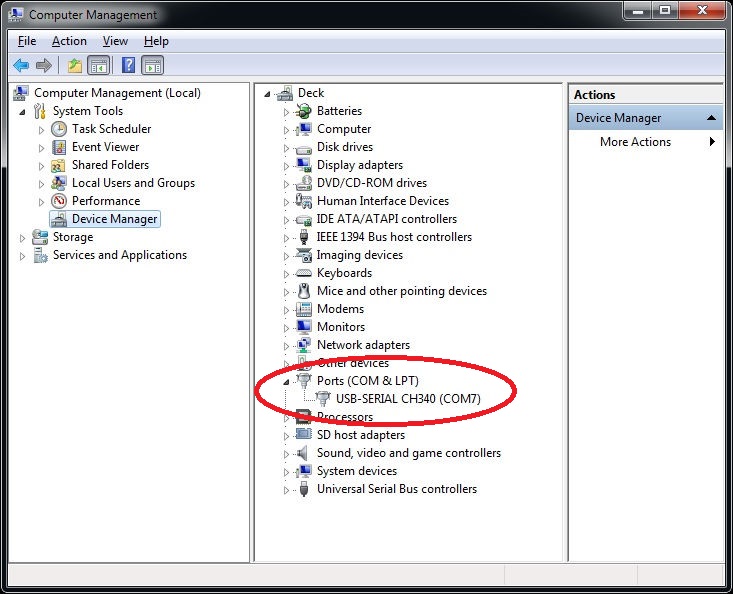Toggle the Show/Hide Action Pane button
733x594 pixels.
[153, 65]
